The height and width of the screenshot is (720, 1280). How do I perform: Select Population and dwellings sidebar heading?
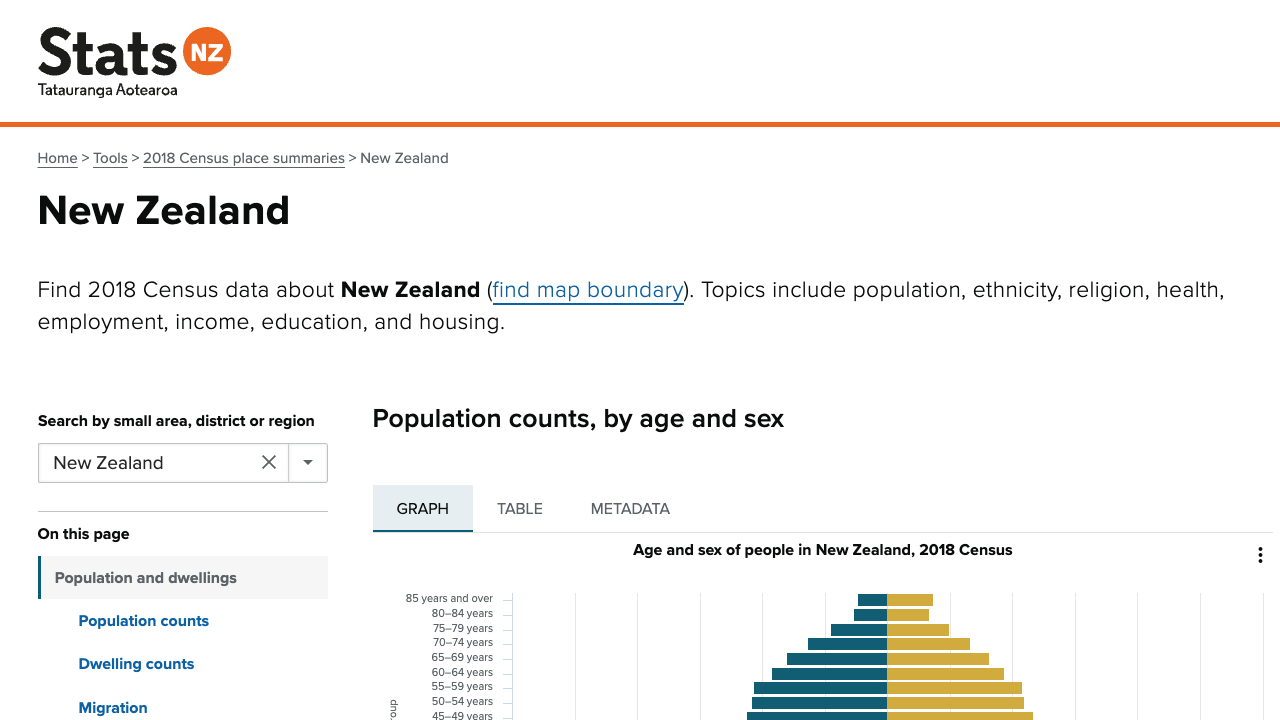tap(146, 578)
